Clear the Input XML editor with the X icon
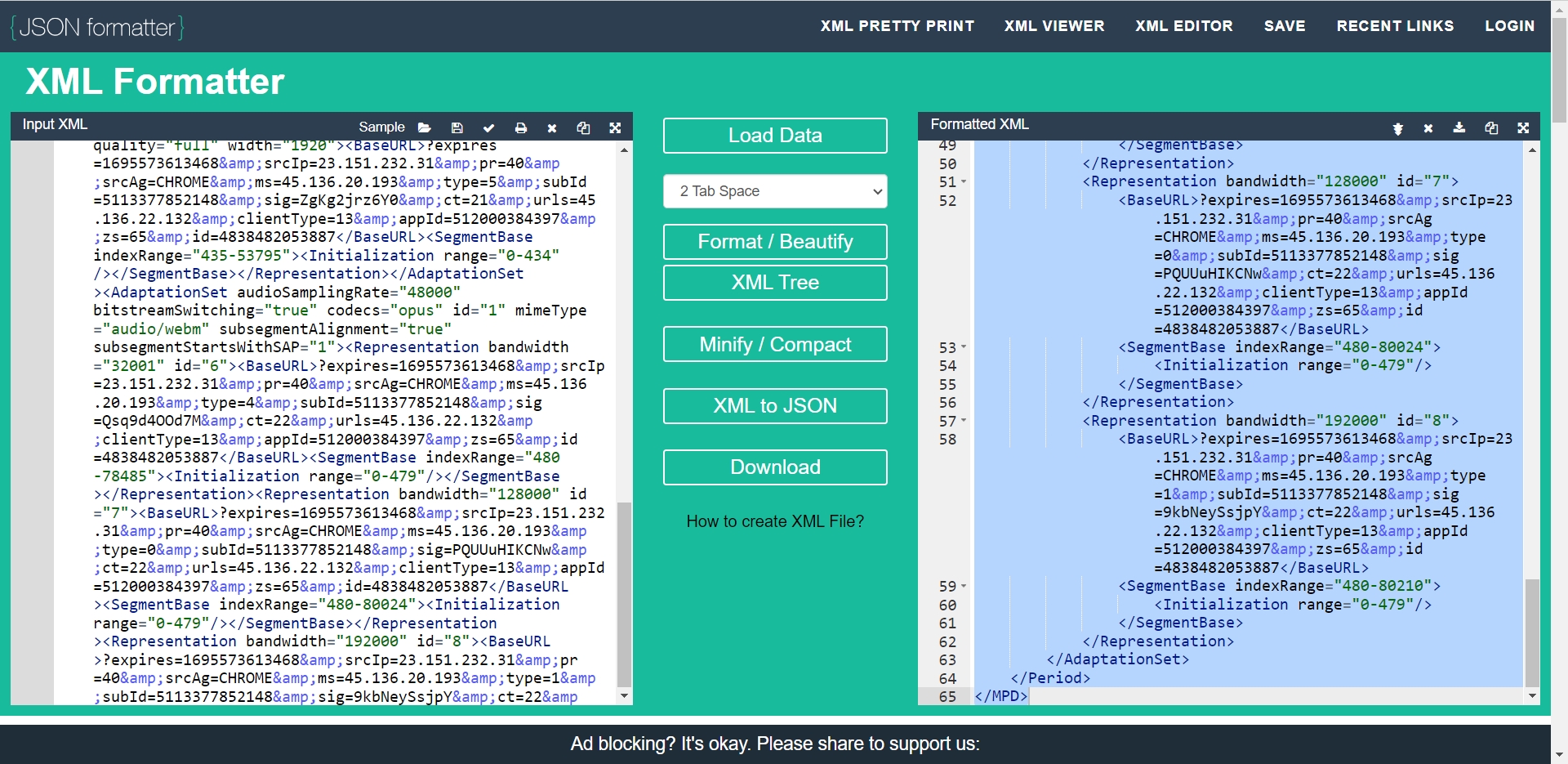 [552, 127]
